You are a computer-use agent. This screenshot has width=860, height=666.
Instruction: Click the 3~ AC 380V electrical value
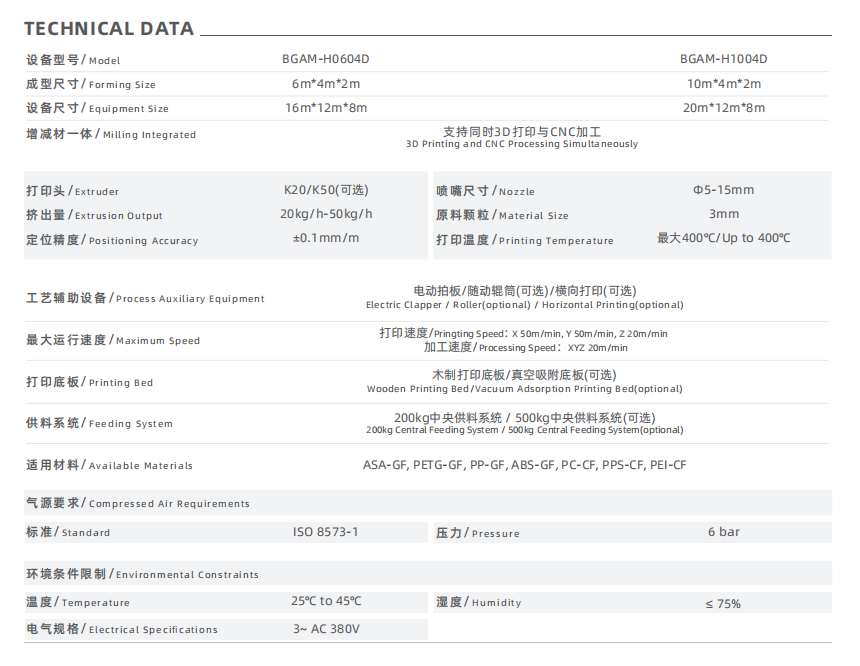tap(326, 629)
